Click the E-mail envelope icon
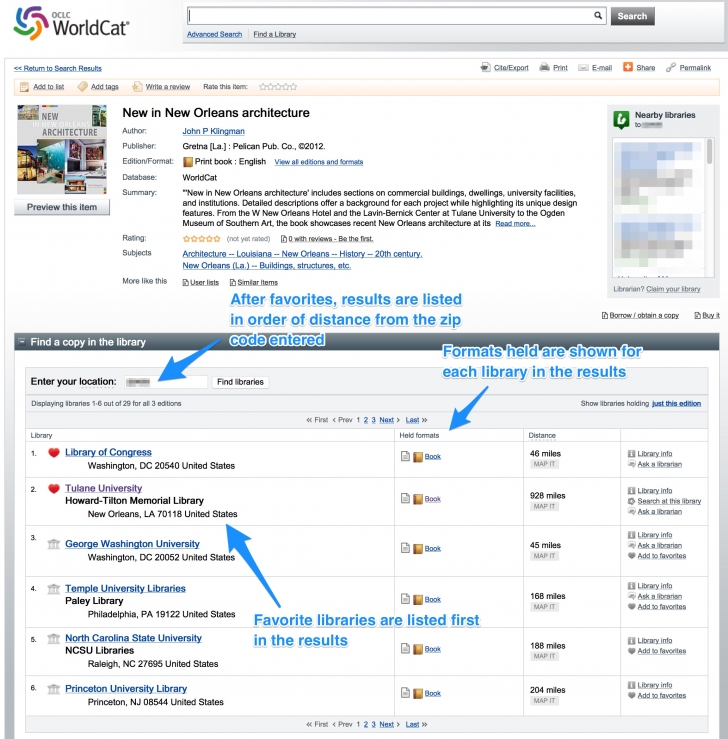Image resolution: width=728 pixels, height=739 pixels. (583, 67)
